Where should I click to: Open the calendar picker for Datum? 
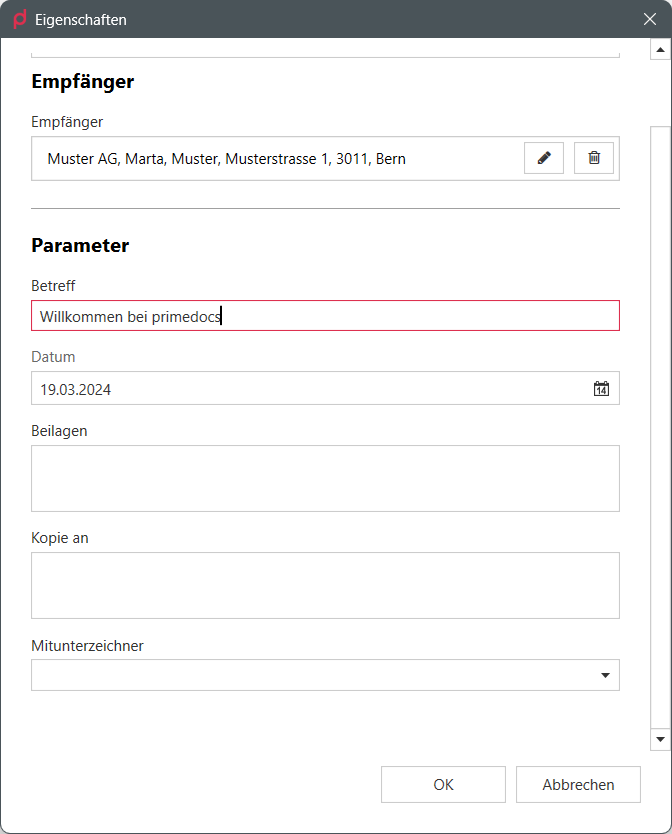(601, 389)
